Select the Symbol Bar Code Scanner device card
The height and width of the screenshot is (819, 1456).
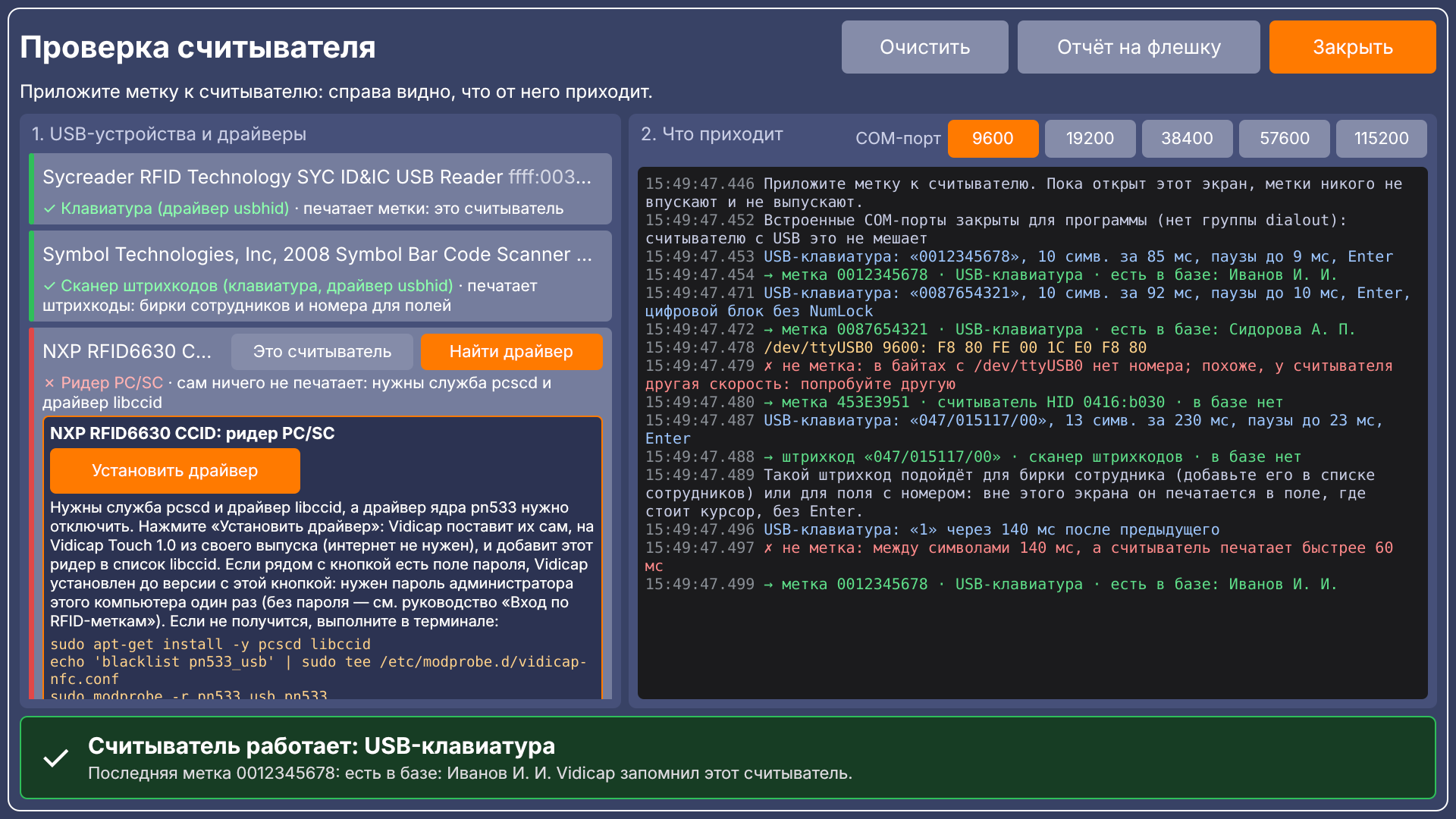[320, 276]
